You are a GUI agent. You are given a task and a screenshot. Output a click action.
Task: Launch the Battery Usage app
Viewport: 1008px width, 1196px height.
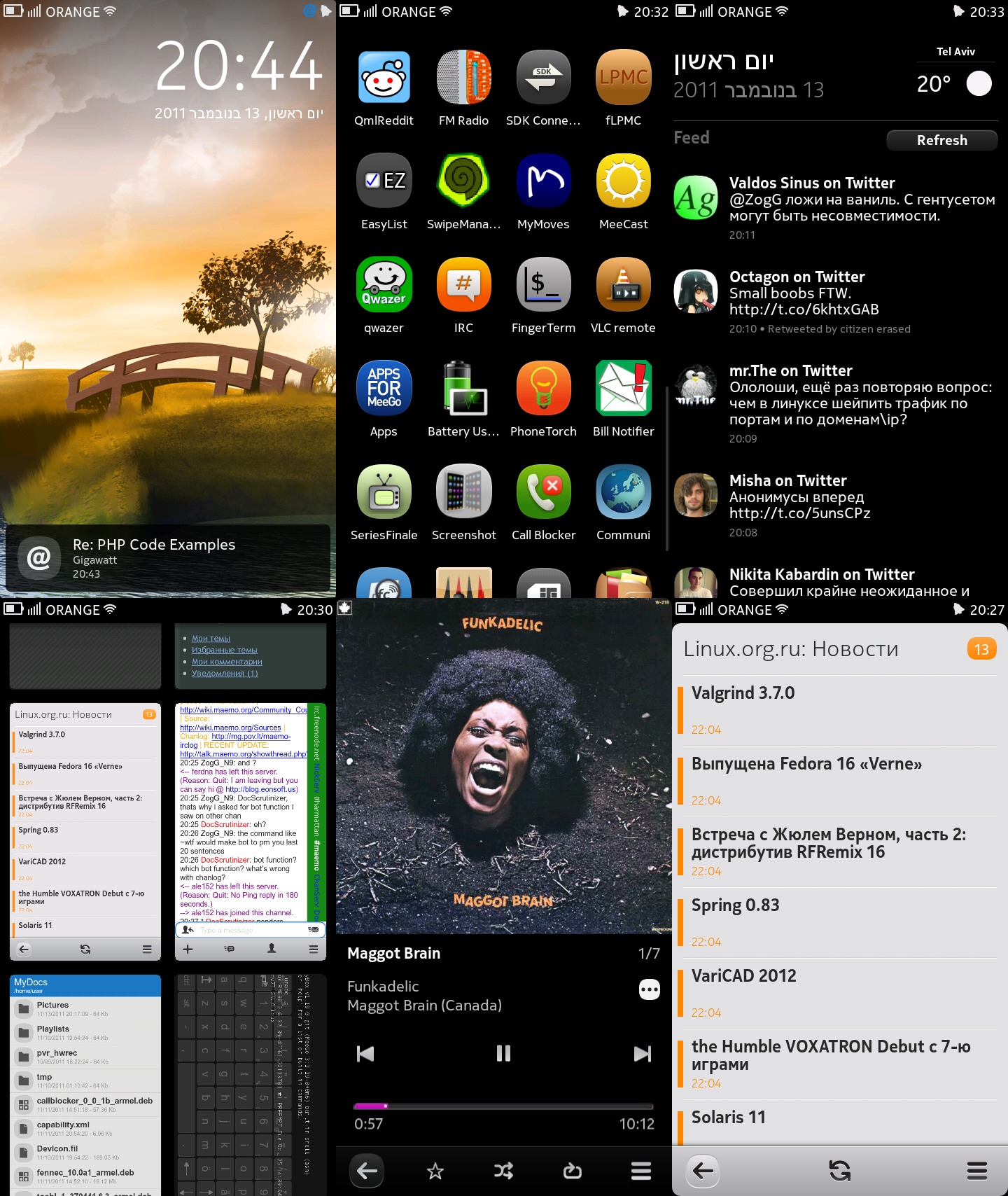coord(463,388)
